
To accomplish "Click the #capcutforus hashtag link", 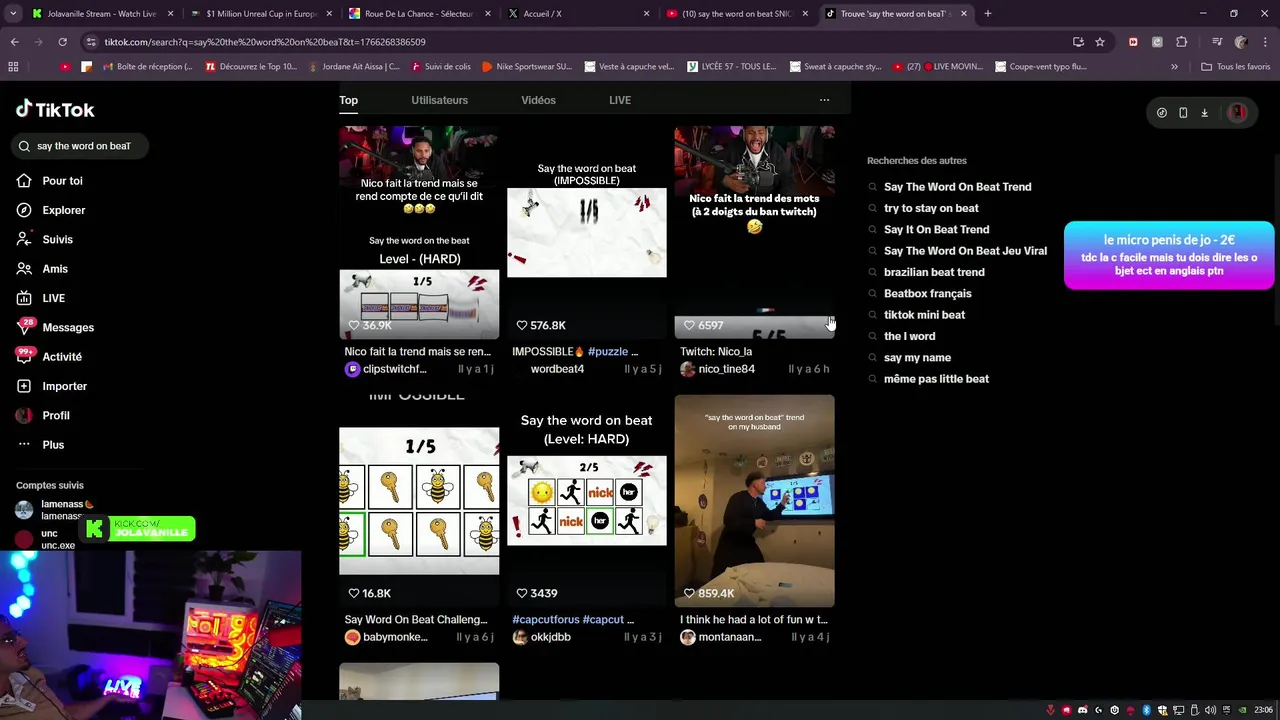I will 546,620.
